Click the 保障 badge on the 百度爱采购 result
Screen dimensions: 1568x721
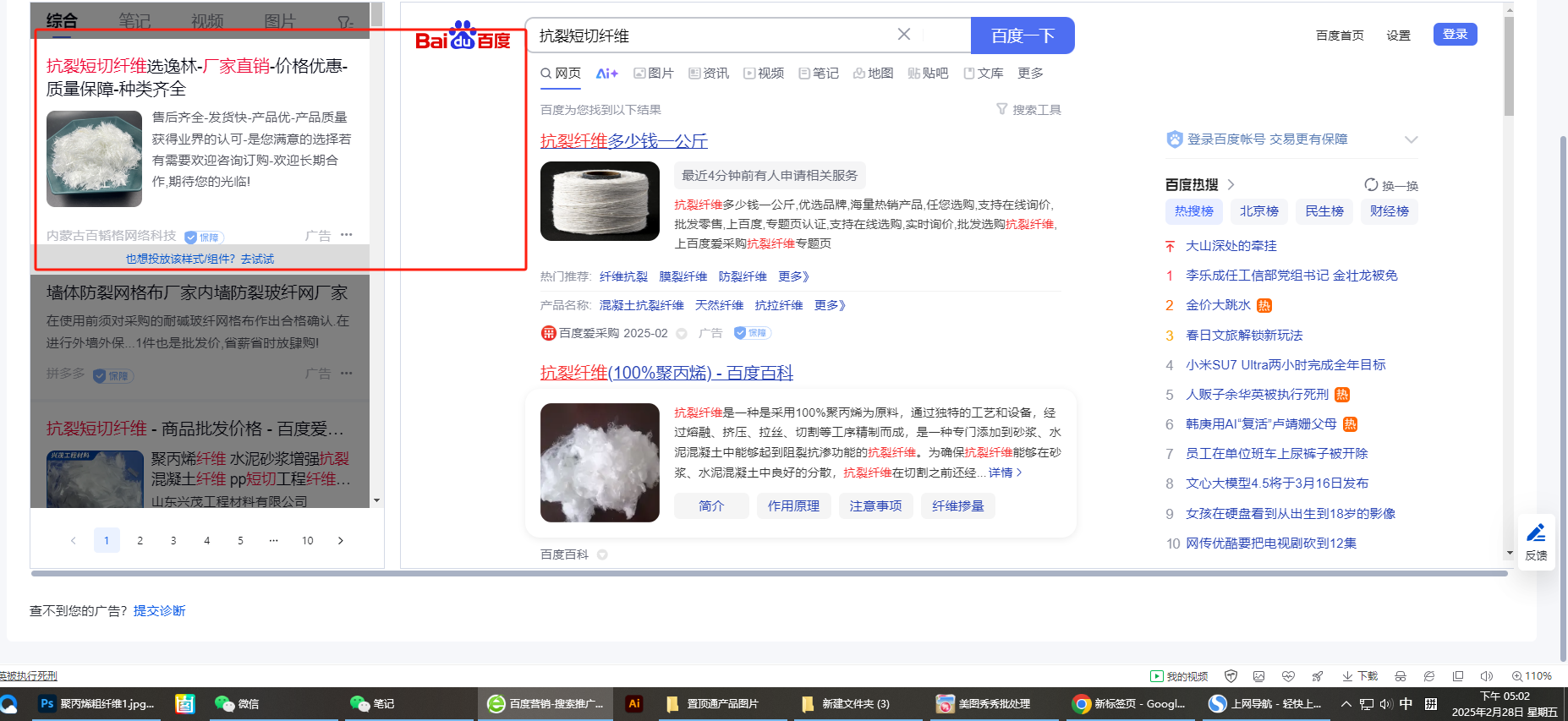[x=752, y=333]
